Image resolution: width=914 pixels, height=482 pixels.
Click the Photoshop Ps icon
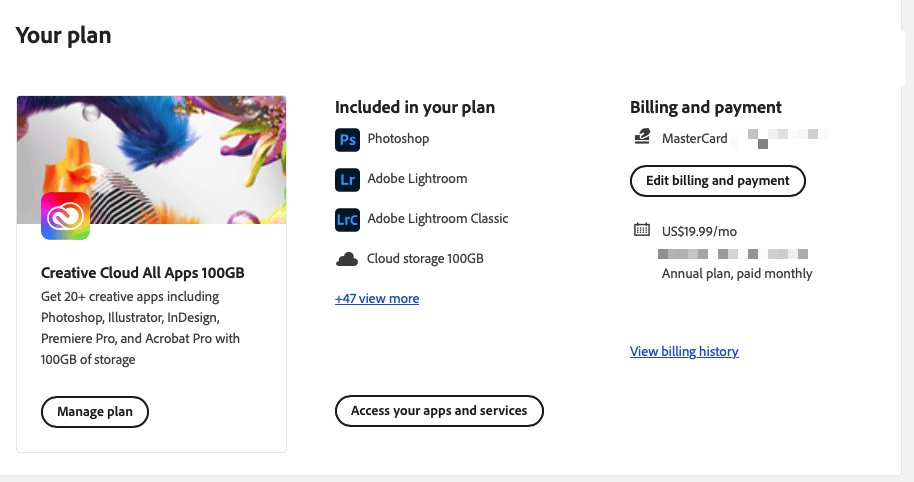(346, 140)
